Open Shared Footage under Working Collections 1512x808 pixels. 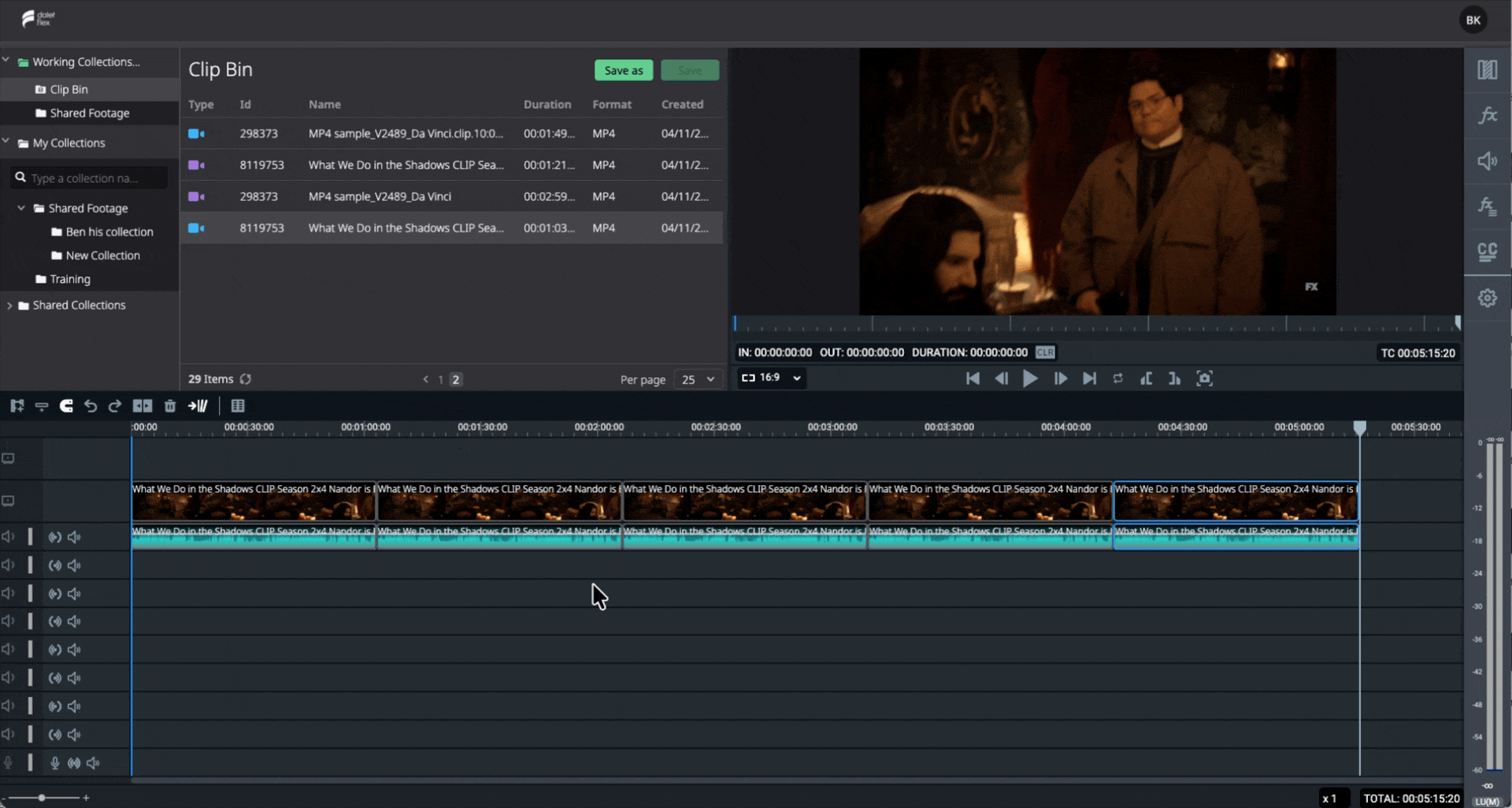point(90,113)
